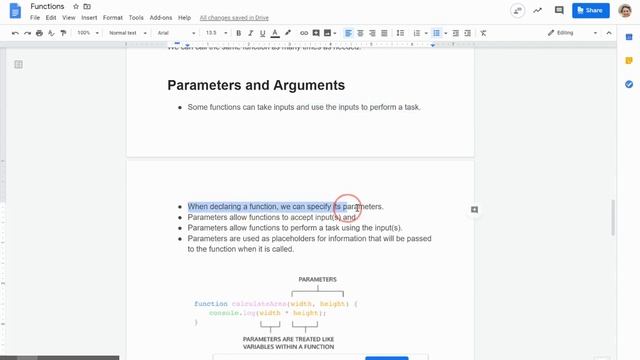Image resolution: width=640 pixels, height=360 pixels.
Task: Open the Edit menu
Action: [x=51, y=18]
